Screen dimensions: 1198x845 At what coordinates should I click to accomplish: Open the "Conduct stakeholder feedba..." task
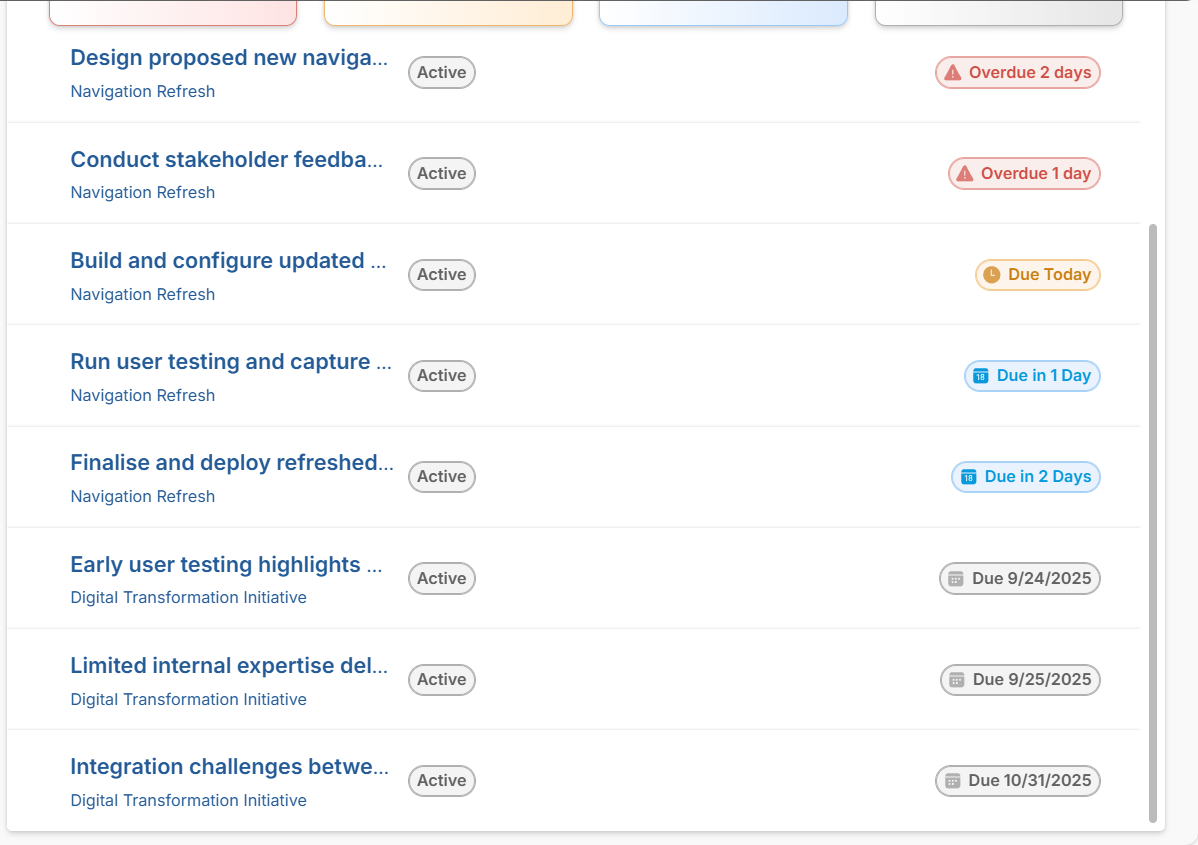point(227,160)
